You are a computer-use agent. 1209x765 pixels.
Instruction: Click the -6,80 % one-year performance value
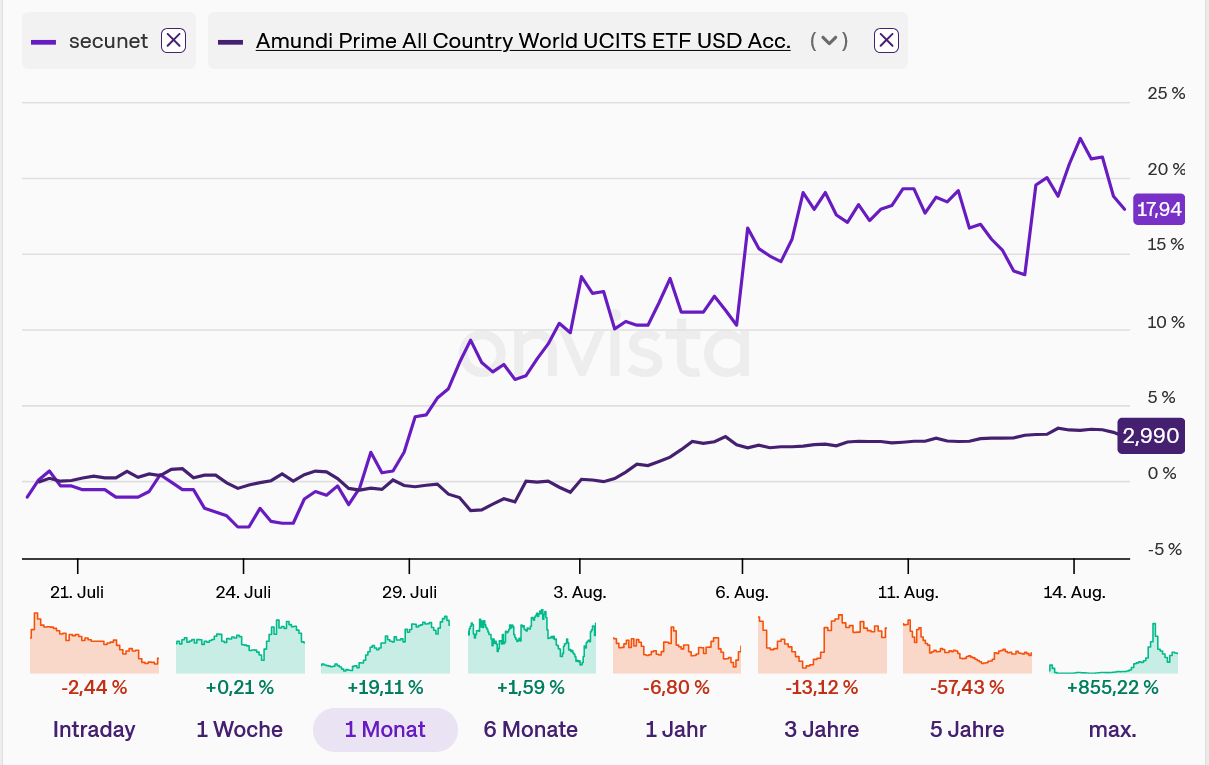click(676, 688)
